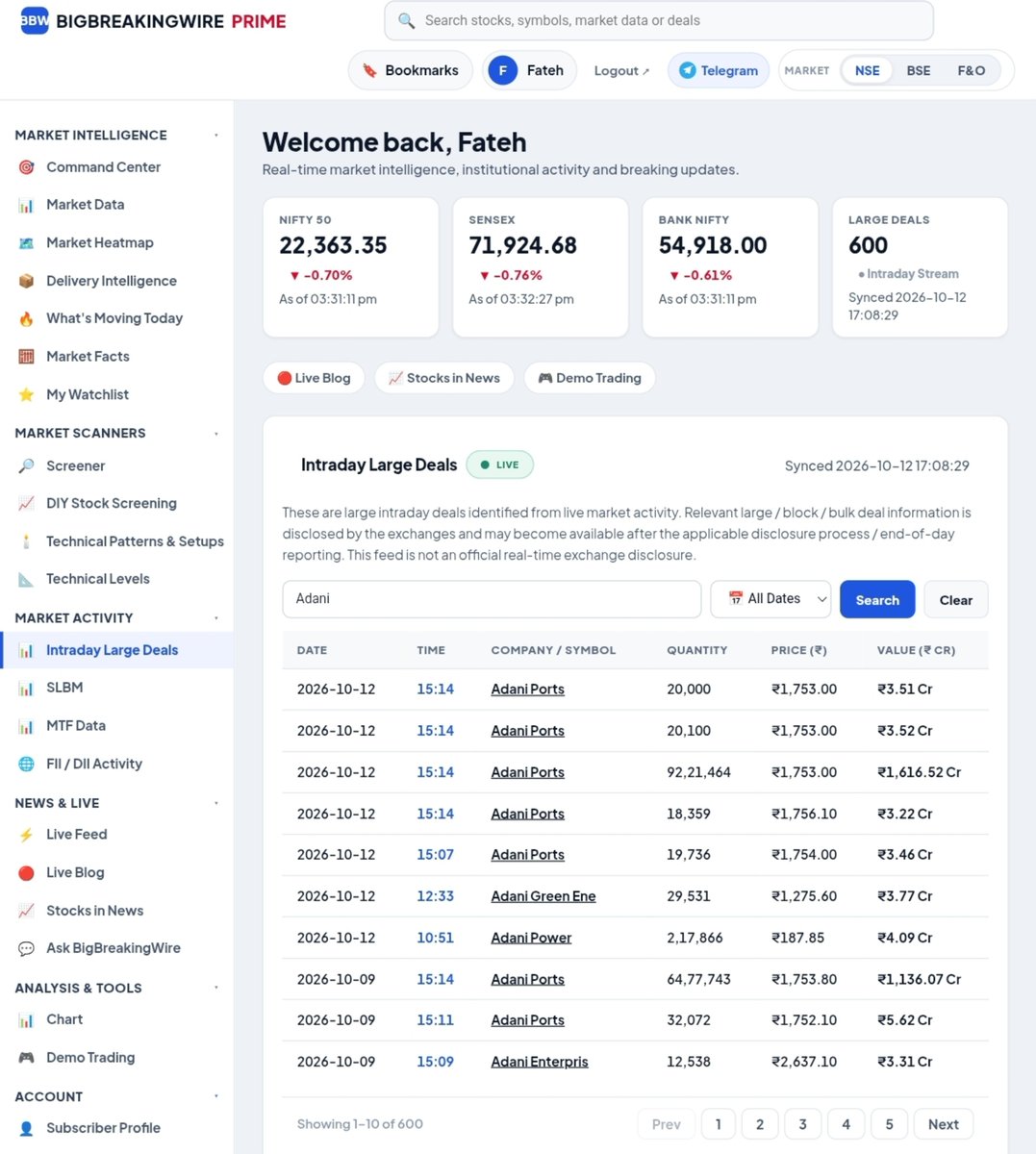1036x1154 pixels.
Task: Open the Live Blog pill tab
Action: pos(314,378)
